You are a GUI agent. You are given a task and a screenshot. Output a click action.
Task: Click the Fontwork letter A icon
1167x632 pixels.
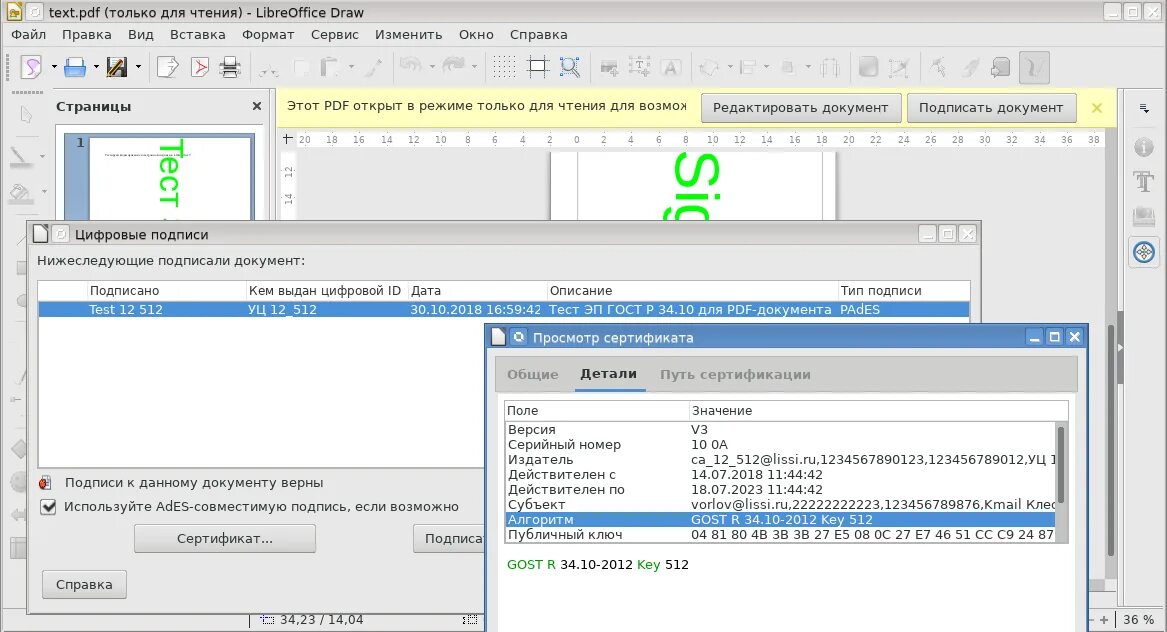tap(671, 68)
